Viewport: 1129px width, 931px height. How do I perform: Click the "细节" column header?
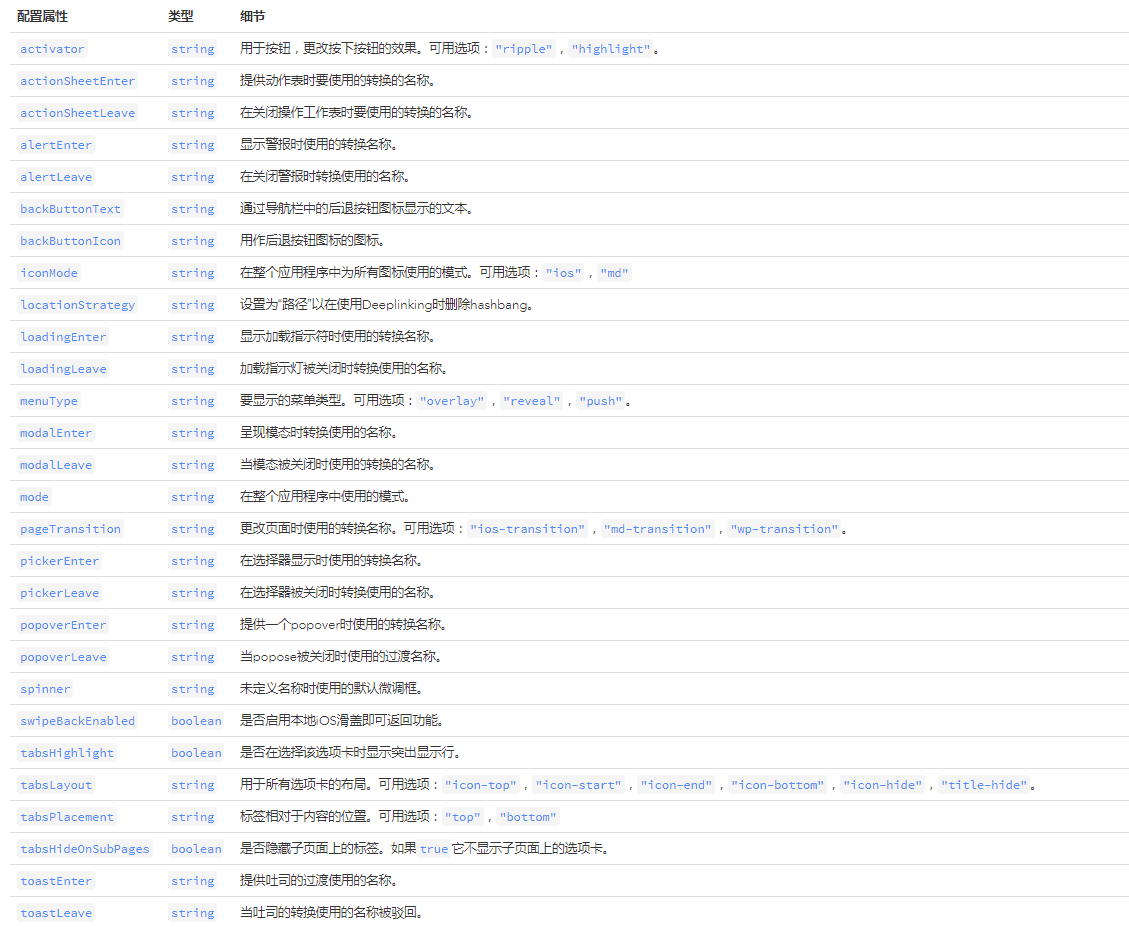253,17
